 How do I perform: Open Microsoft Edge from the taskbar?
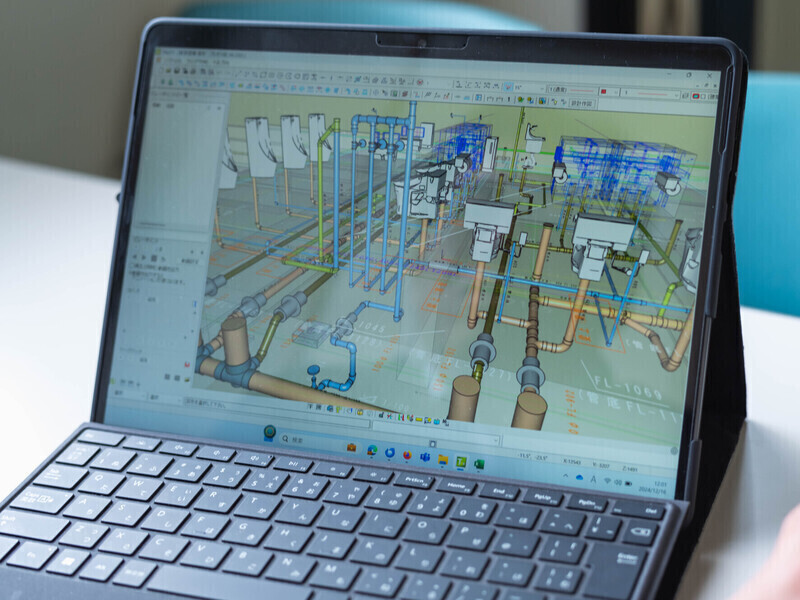(373, 450)
